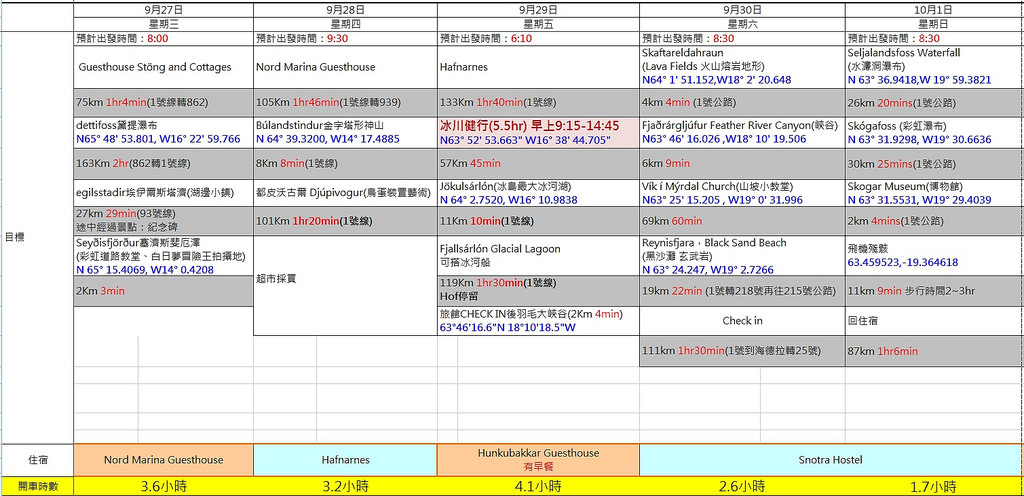Select the Vík í Mýrdal Church cell
The image size is (1024, 496).
pos(742,193)
